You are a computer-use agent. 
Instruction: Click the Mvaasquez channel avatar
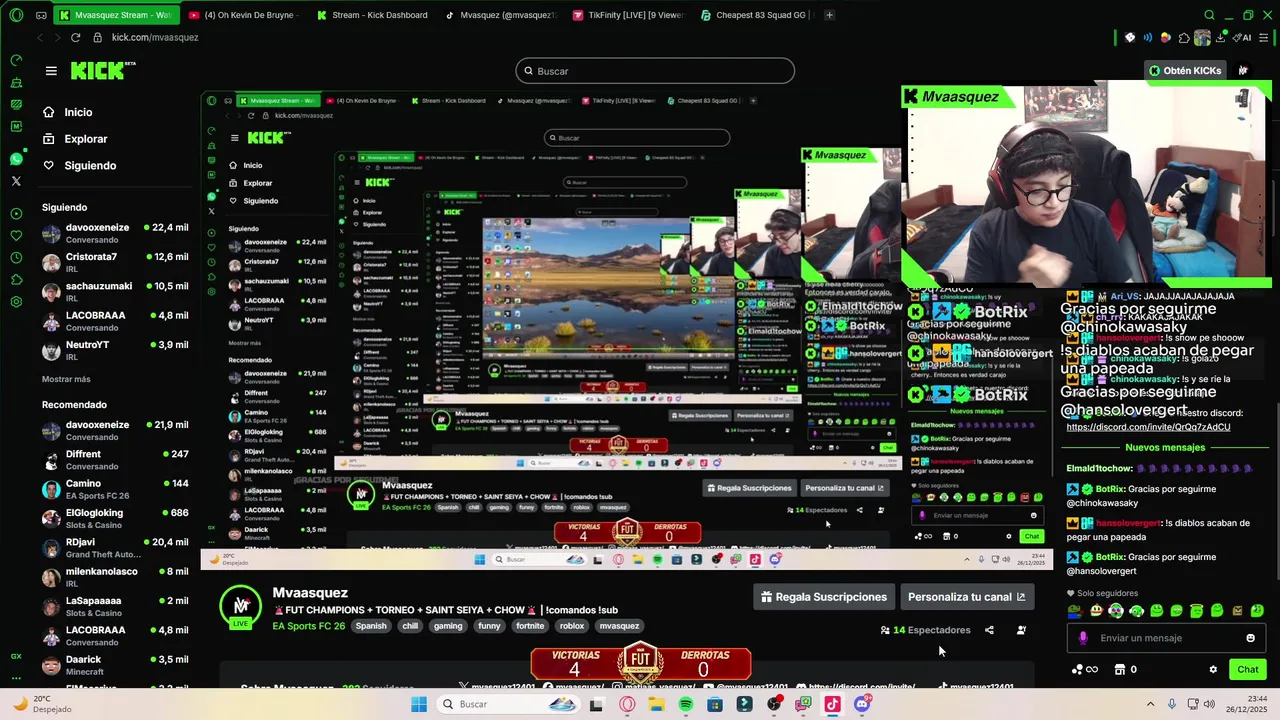[241, 606]
